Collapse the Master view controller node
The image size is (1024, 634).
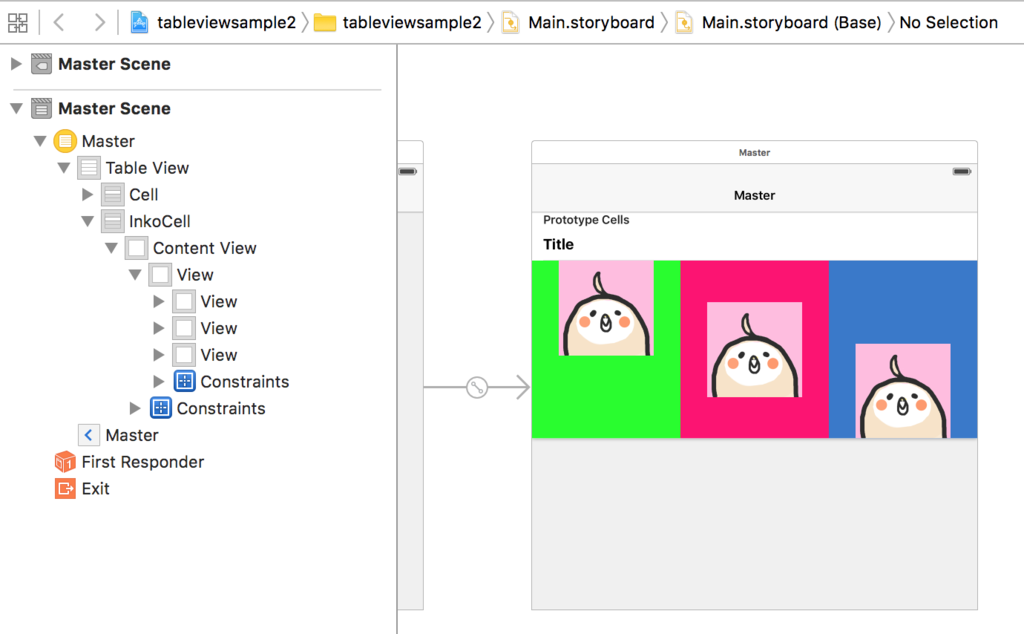pyautogui.click(x=40, y=141)
